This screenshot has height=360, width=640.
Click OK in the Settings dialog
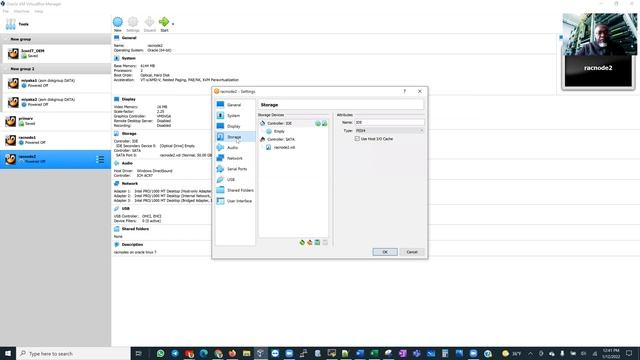385,252
